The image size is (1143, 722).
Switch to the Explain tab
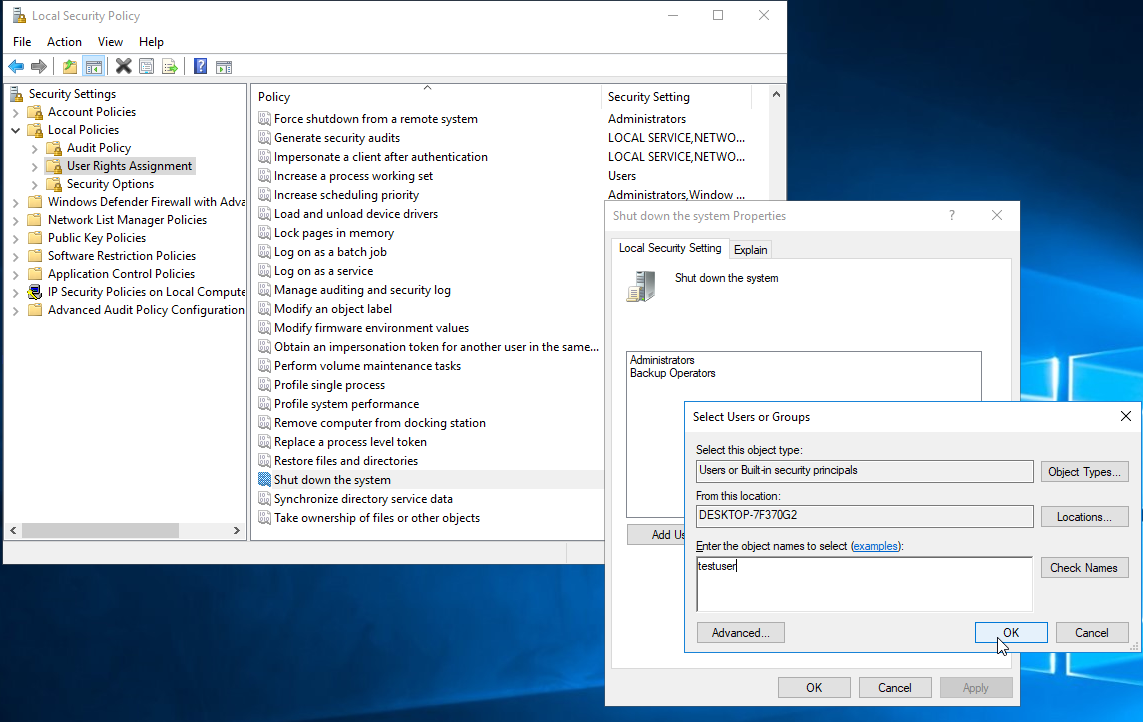pos(750,250)
